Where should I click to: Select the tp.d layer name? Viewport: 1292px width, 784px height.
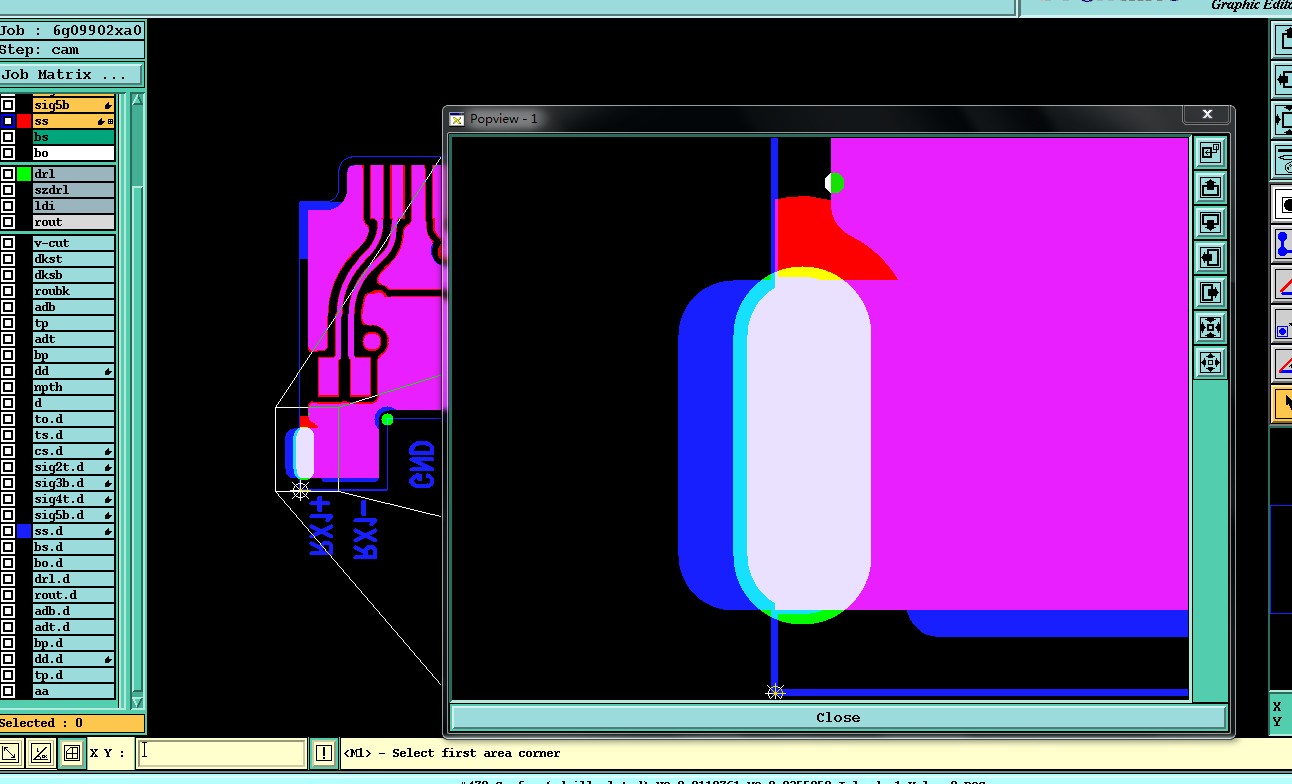73,675
